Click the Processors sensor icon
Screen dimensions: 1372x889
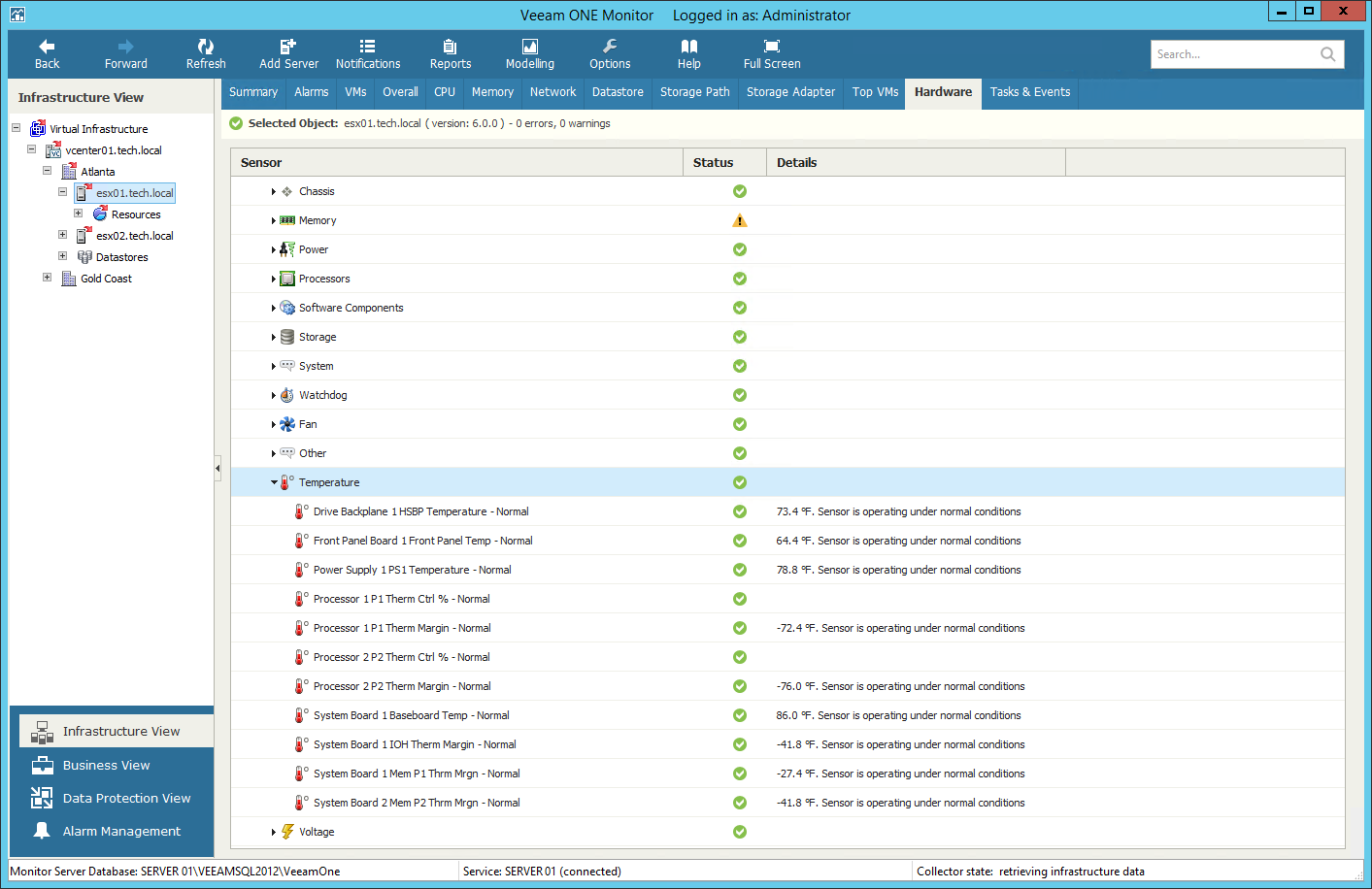pyautogui.click(x=287, y=279)
